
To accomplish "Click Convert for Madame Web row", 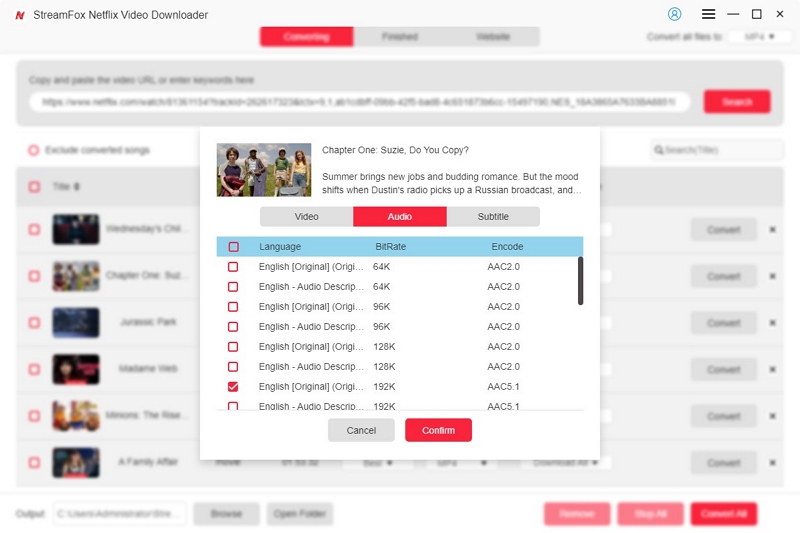I will pyautogui.click(x=723, y=369).
